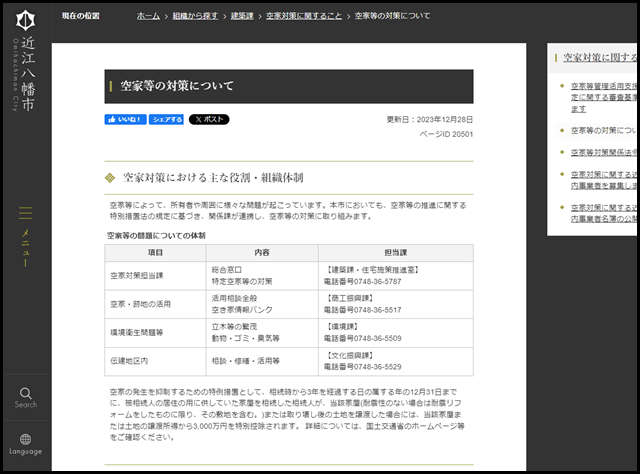Click the 空家対策に関す sidebar heading link

pos(600,58)
